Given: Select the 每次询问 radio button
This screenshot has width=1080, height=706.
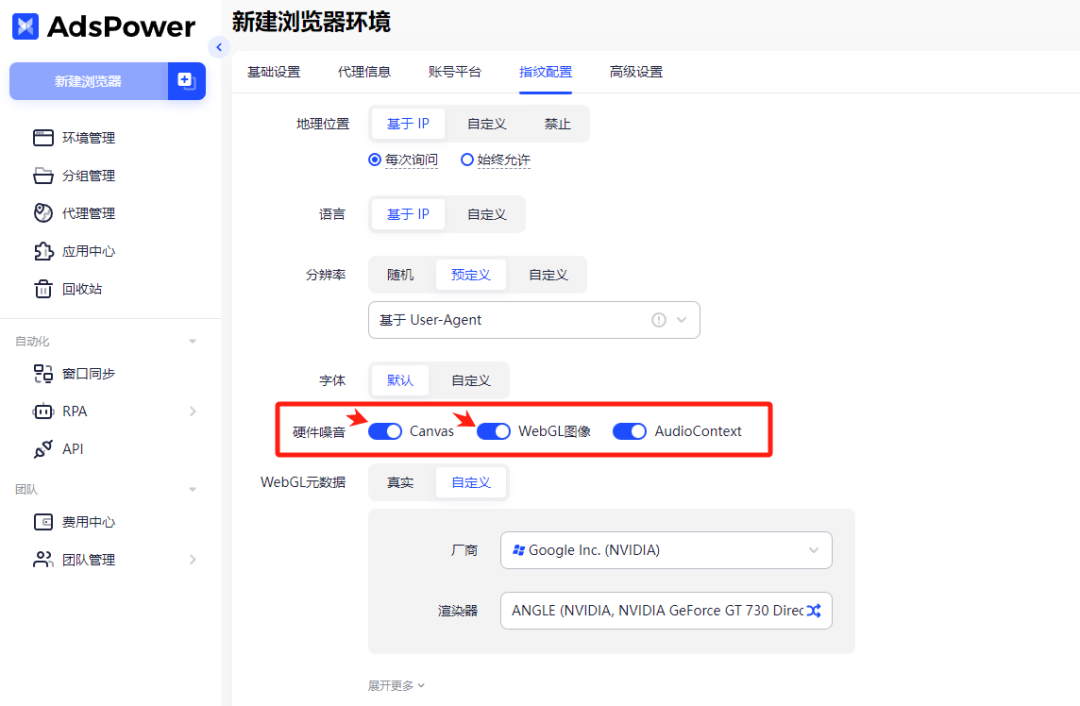Looking at the screenshot, I should coord(375,160).
